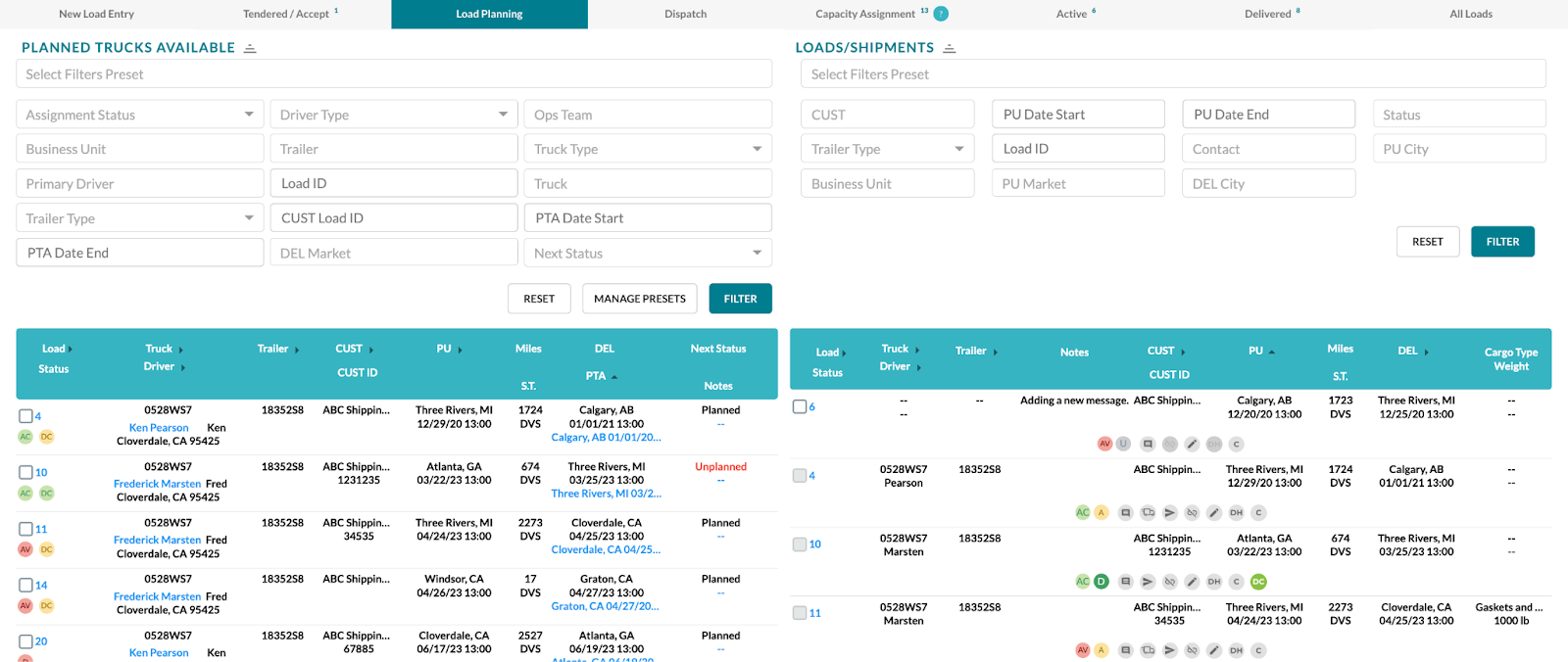Click Filter button under Loads/Shipments filters
1568x662 pixels.
1502,242
